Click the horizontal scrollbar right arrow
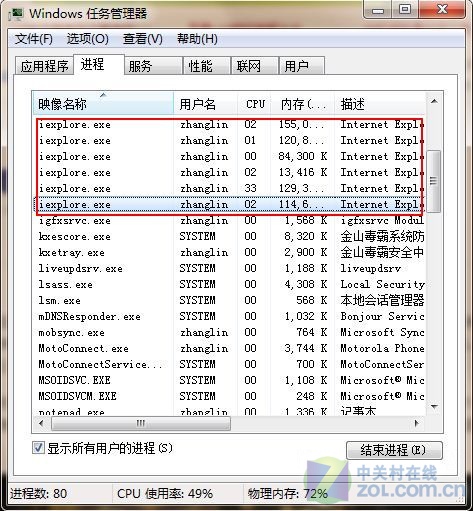The height and width of the screenshot is (511, 473). point(416,424)
